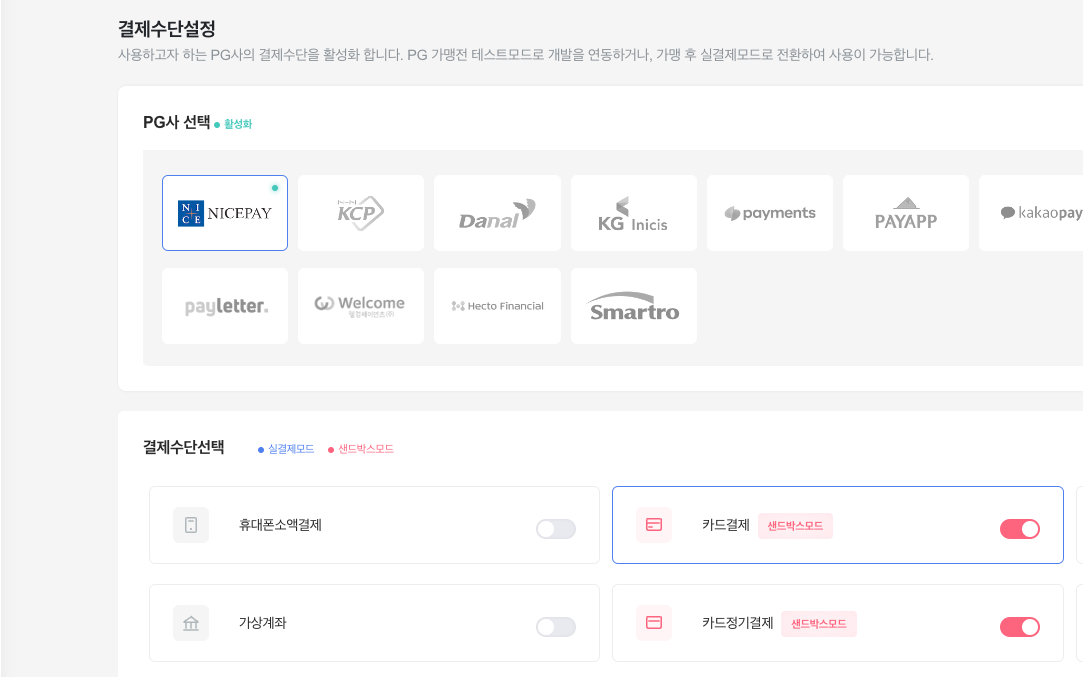Enable the 가상계좌 toggle switch
The image size is (1083, 677).
tap(556, 627)
